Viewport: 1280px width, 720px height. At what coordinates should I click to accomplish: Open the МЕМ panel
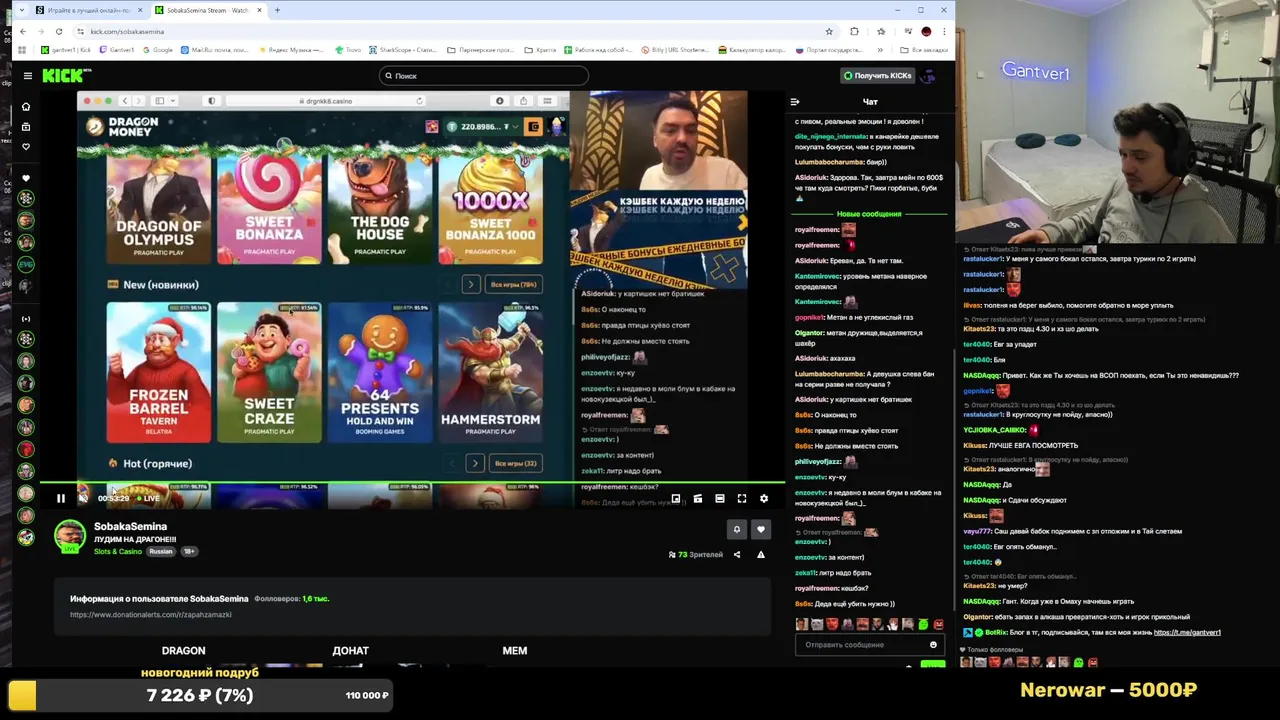click(x=514, y=650)
